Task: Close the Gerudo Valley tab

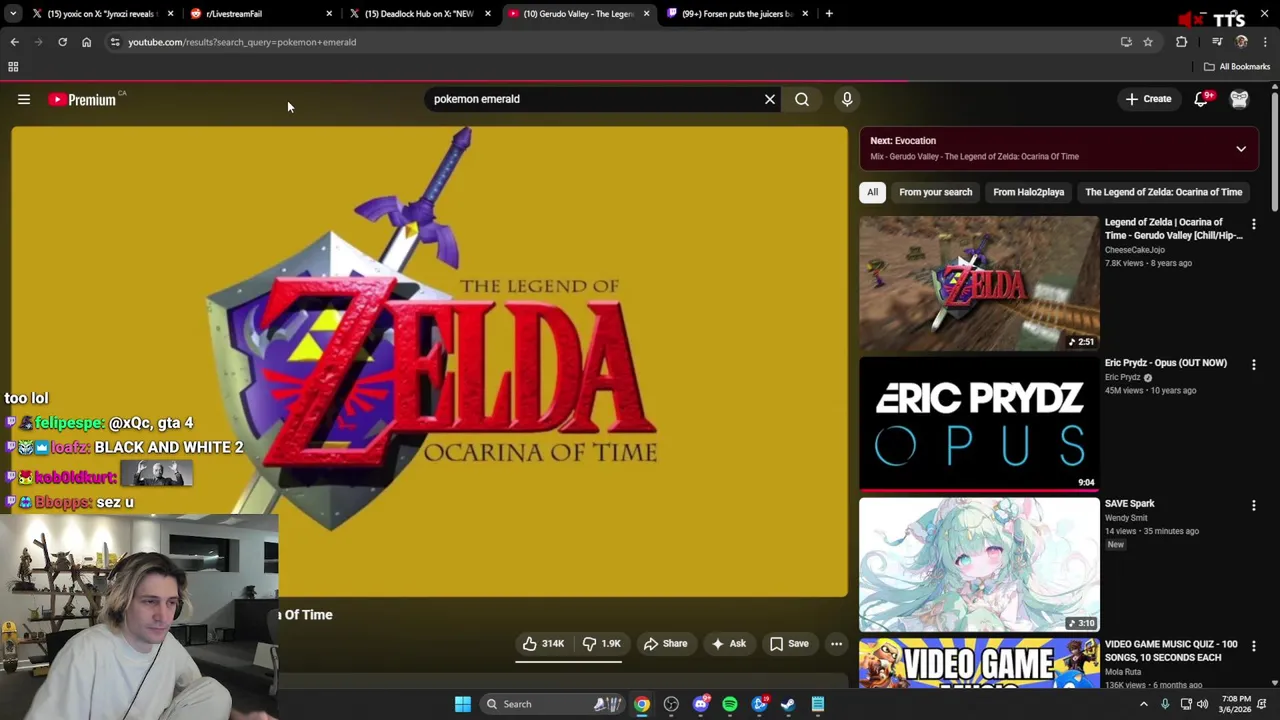Action: pos(646,14)
